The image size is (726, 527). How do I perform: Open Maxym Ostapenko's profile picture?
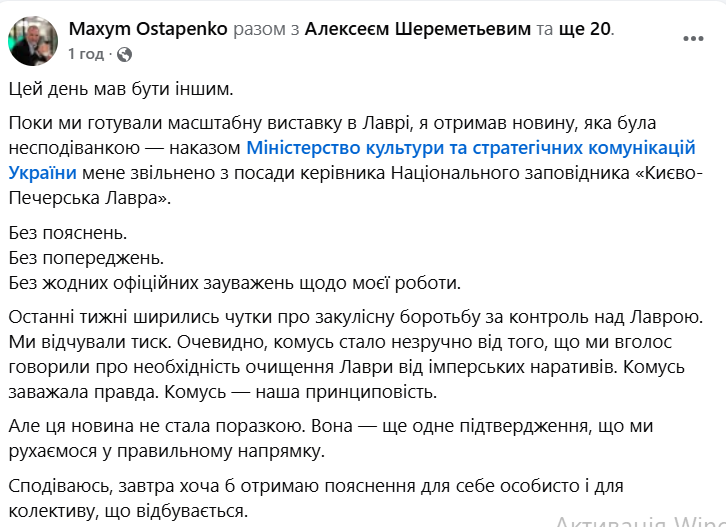[33, 40]
